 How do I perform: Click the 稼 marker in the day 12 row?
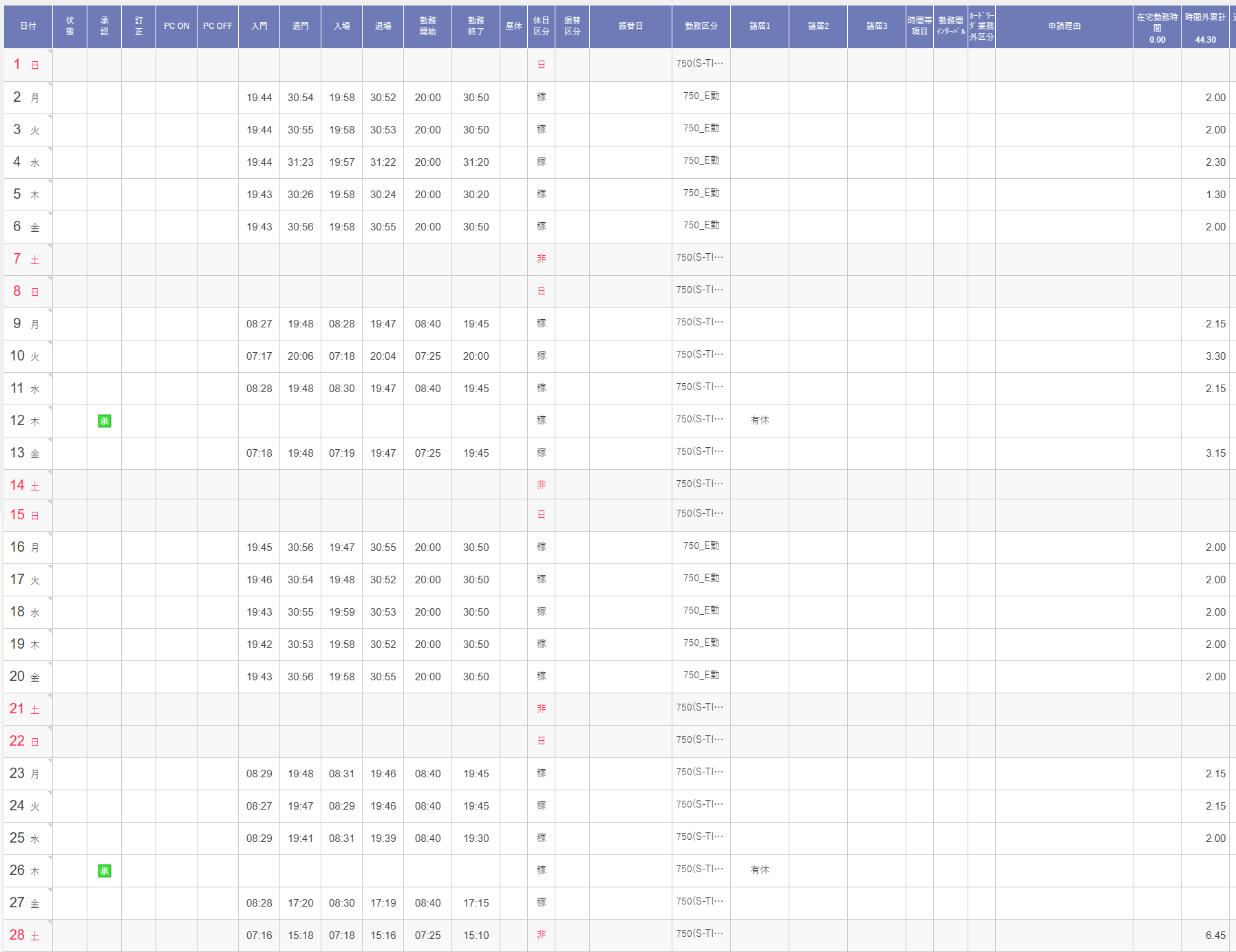[542, 420]
